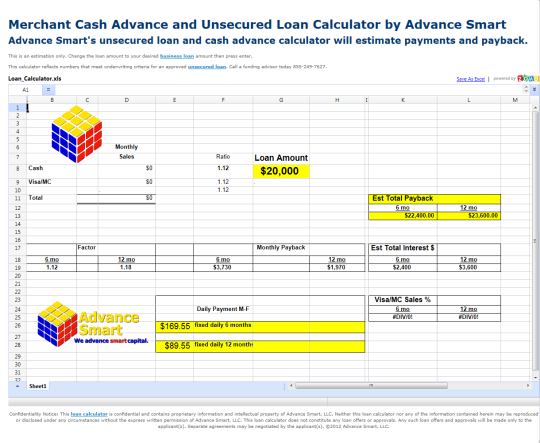The width and height of the screenshot is (540, 443).
Task: Select the $169.55 fixed daily cell
Action: (x=175, y=327)
